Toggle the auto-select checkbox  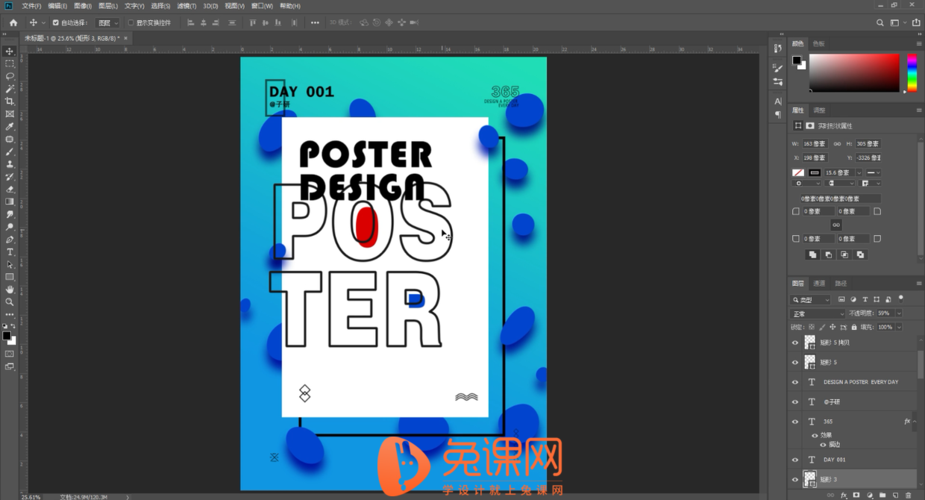tap(55, 23)
